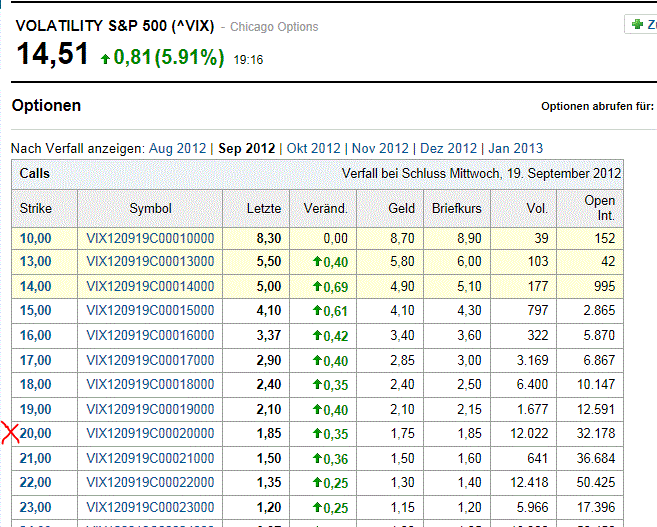Open symbol VIX120919C00014000
The image size is (657, 527).
(x=150, y=286)
